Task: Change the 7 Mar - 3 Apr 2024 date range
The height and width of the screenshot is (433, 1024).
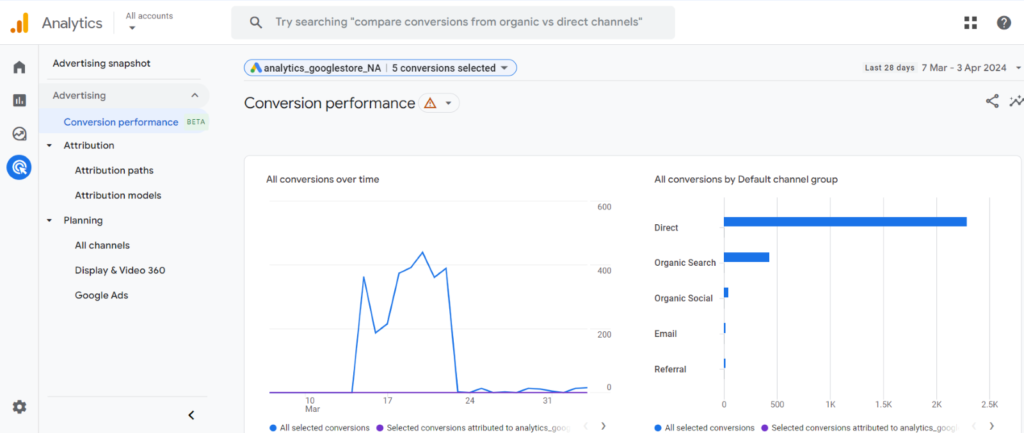Action: click(x=961, y=68)
